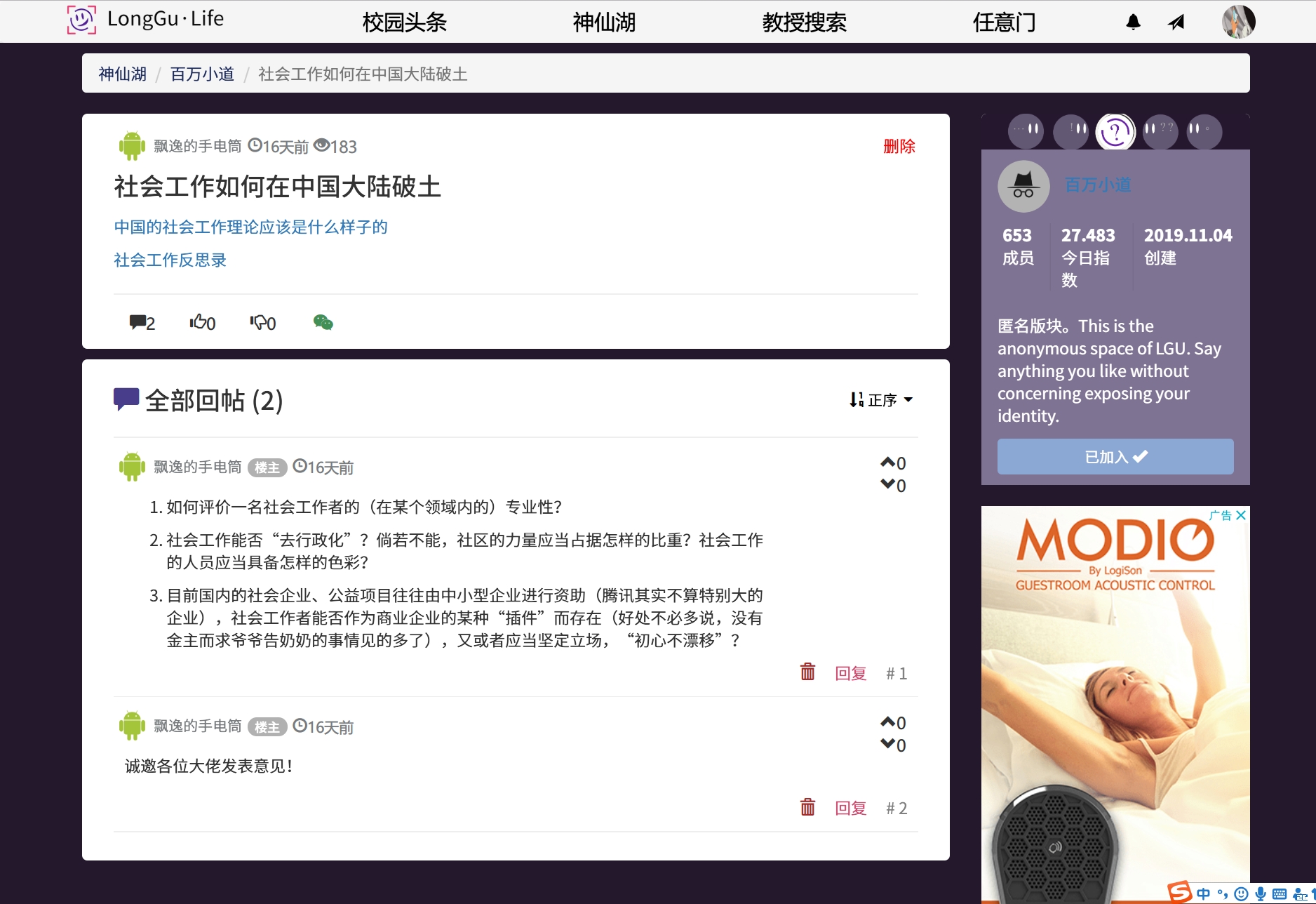This screenshot has height=904, width=1316.
Task: Upvote reply #1 with the up arrow
Action: click(x=888, y=463)
